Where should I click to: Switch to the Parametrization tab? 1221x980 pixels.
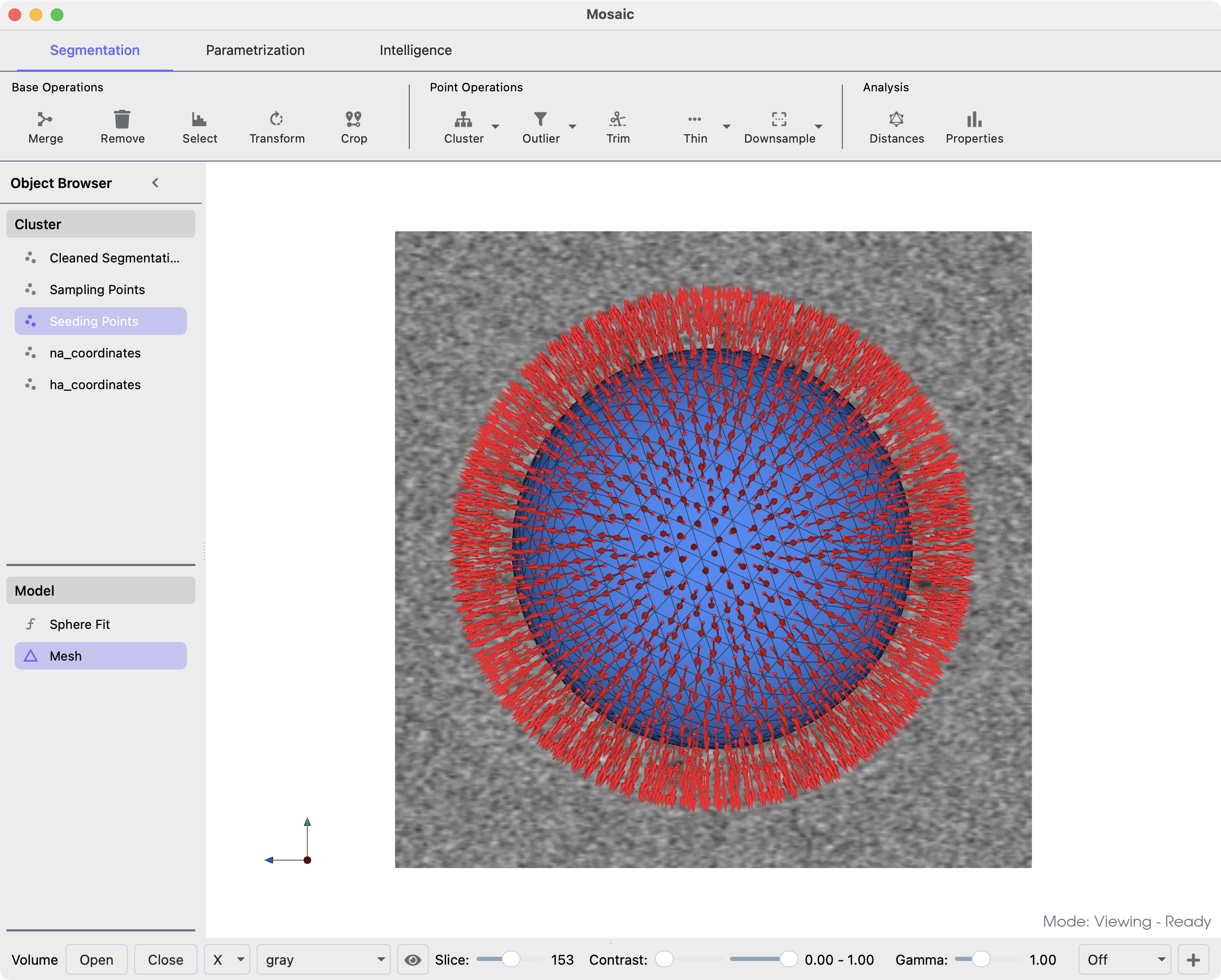point(256,50)
